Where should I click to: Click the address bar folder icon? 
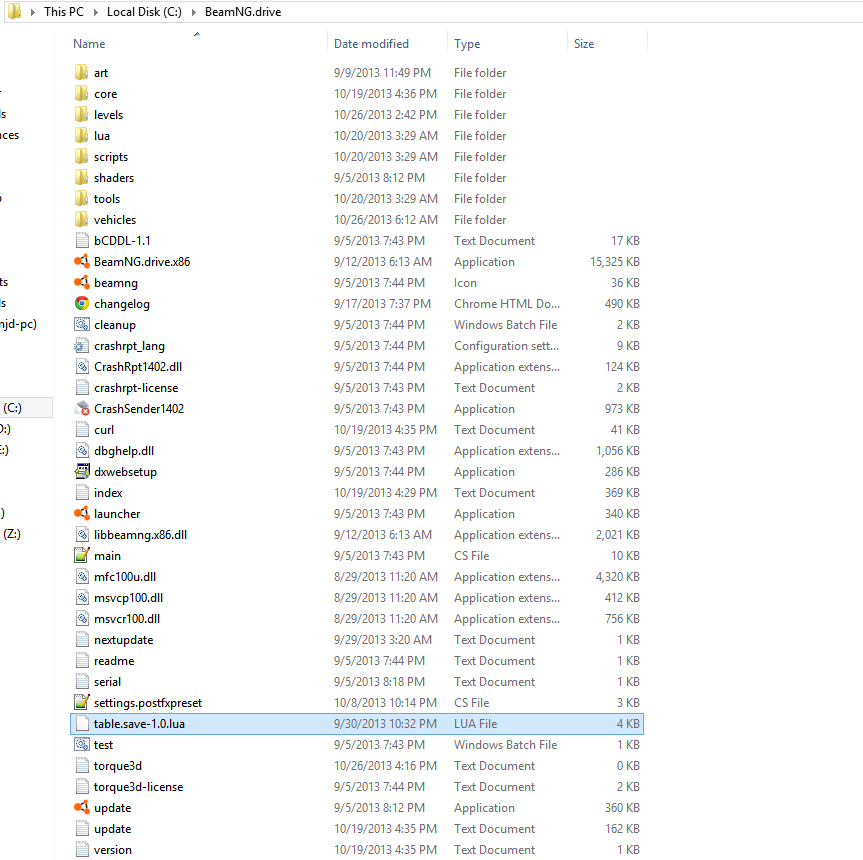(x=14, y=12)
